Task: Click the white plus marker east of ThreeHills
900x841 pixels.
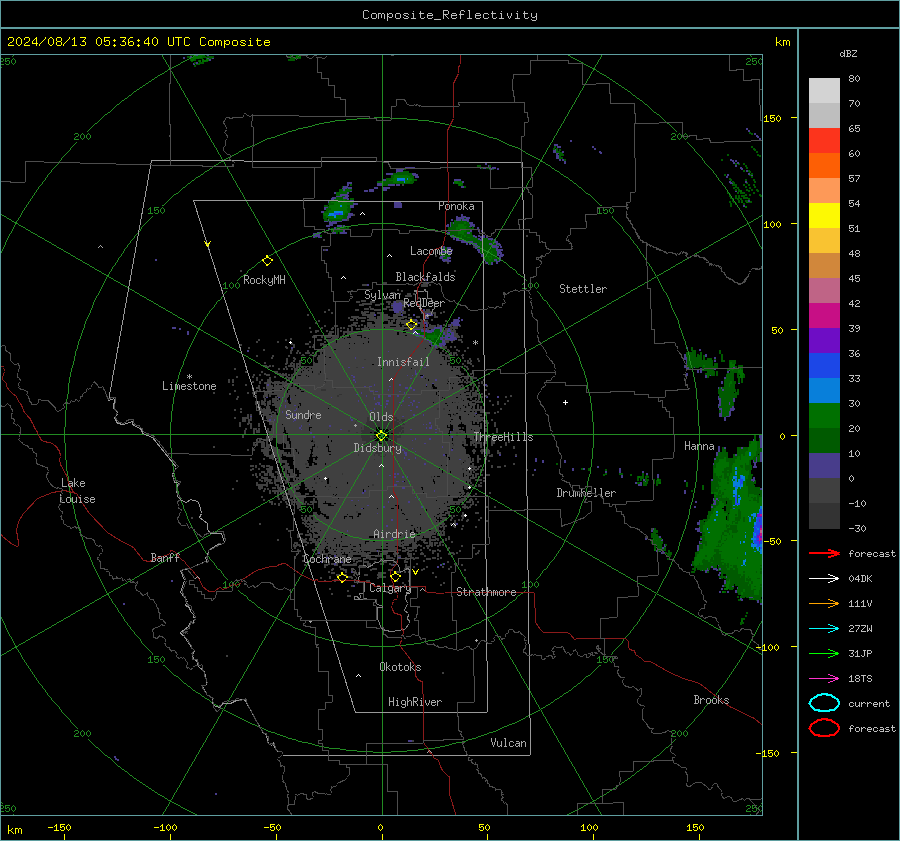Action: 565,402
